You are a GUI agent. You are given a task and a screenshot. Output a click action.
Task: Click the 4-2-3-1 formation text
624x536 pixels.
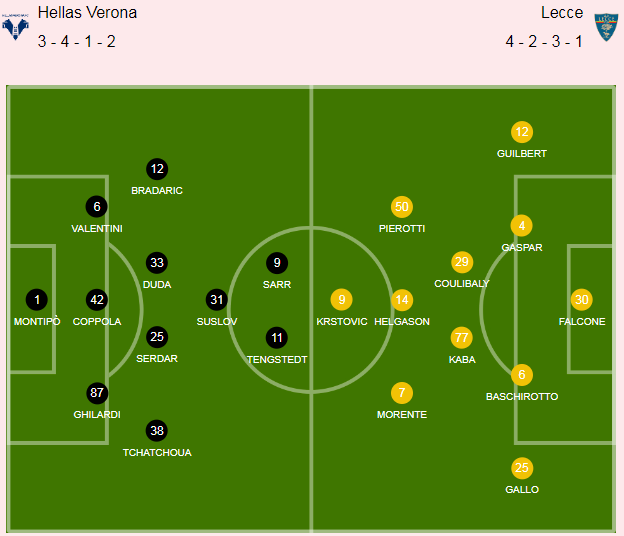tap(544, 41)
